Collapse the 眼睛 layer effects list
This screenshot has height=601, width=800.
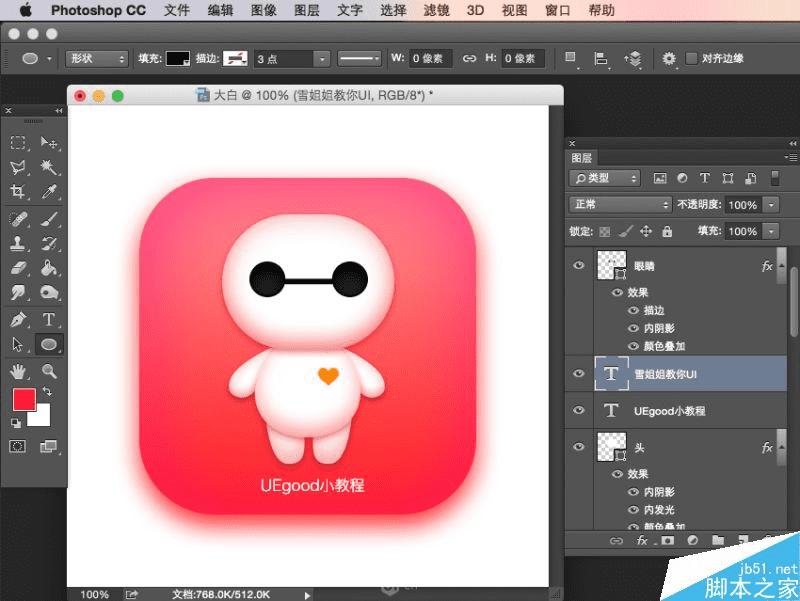pyautogui.click(x=781, y=266)
